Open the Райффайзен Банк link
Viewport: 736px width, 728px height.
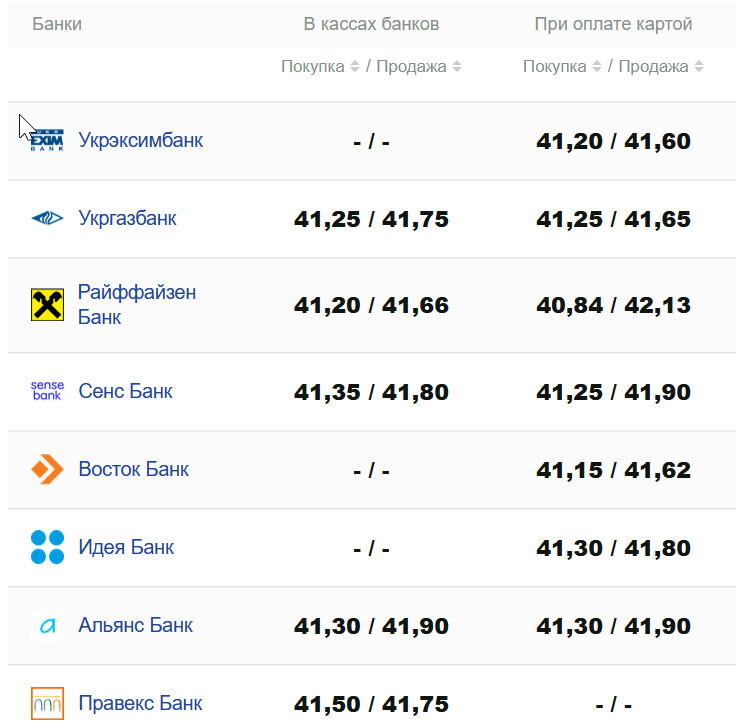(137, 305)
